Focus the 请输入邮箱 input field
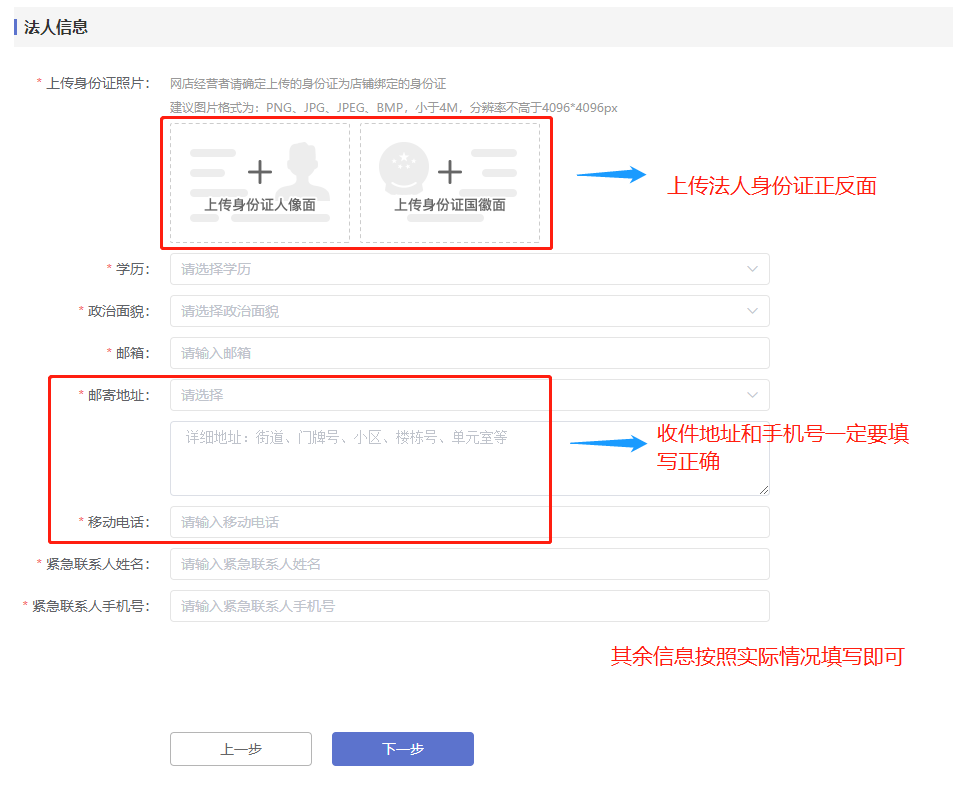This screenshot has width=953, height=787. [469, 353]
